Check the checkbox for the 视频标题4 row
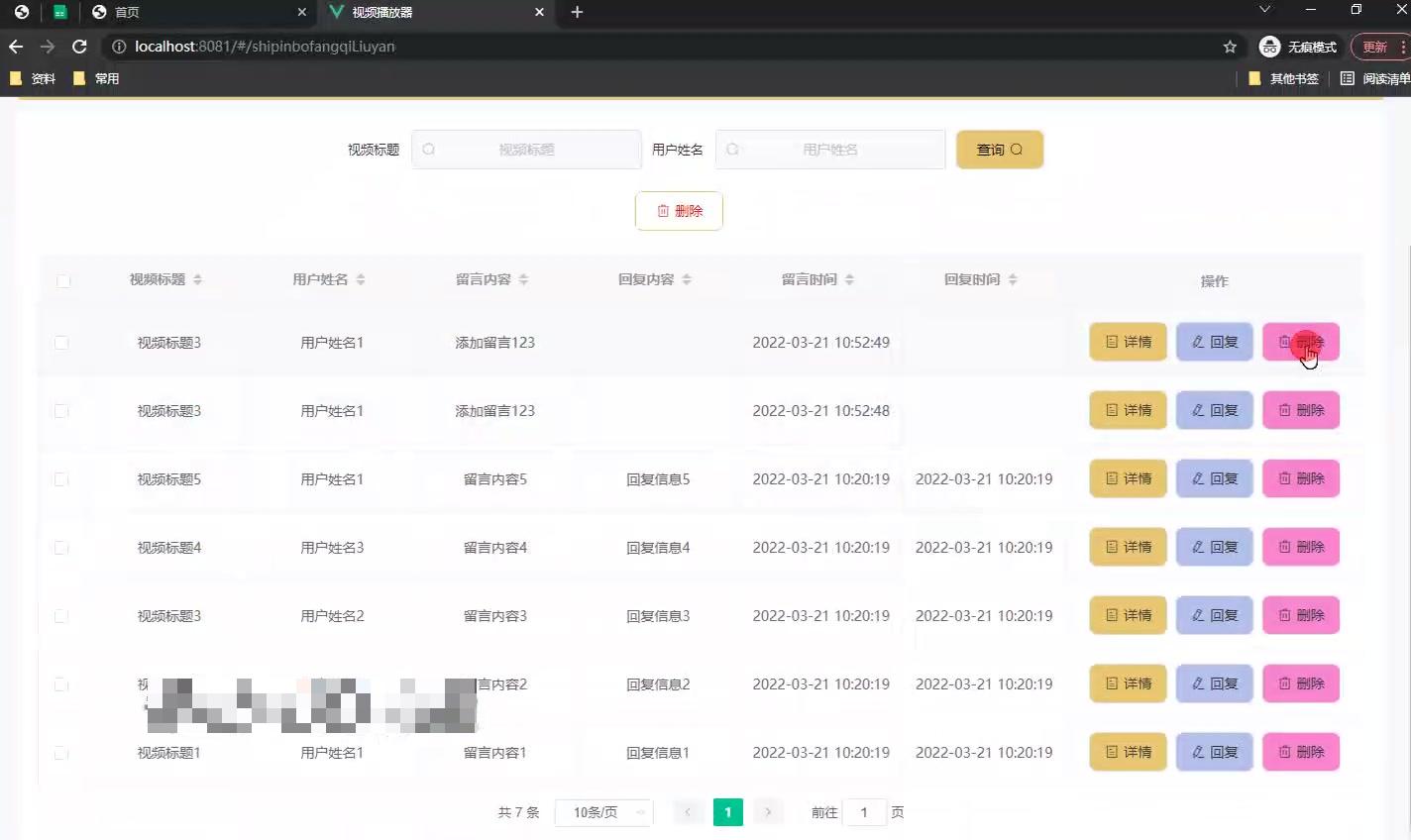1411x840 pixels. (61, 547)
